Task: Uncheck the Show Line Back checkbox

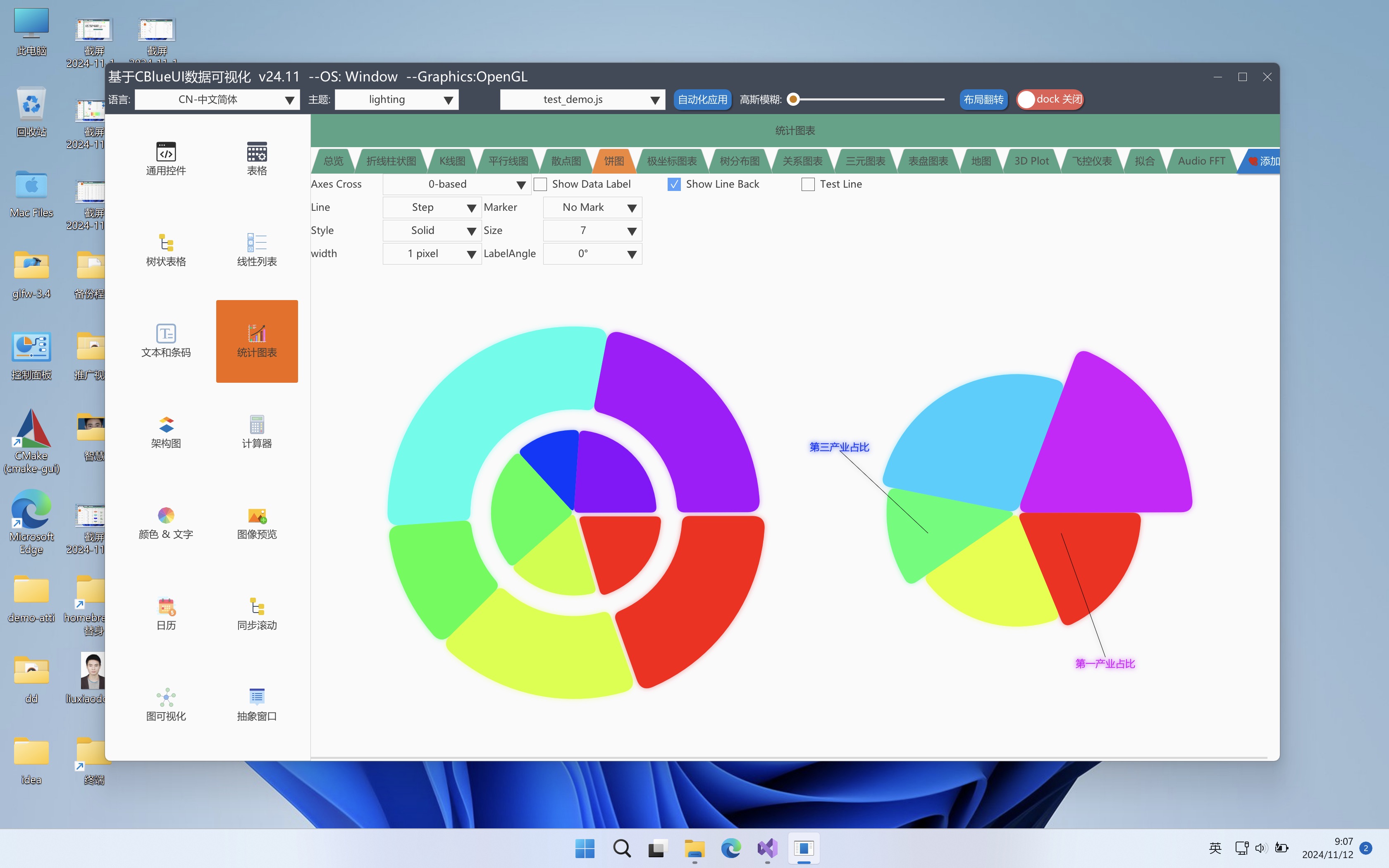Action: pyautogui.click(x=674, y=184)
